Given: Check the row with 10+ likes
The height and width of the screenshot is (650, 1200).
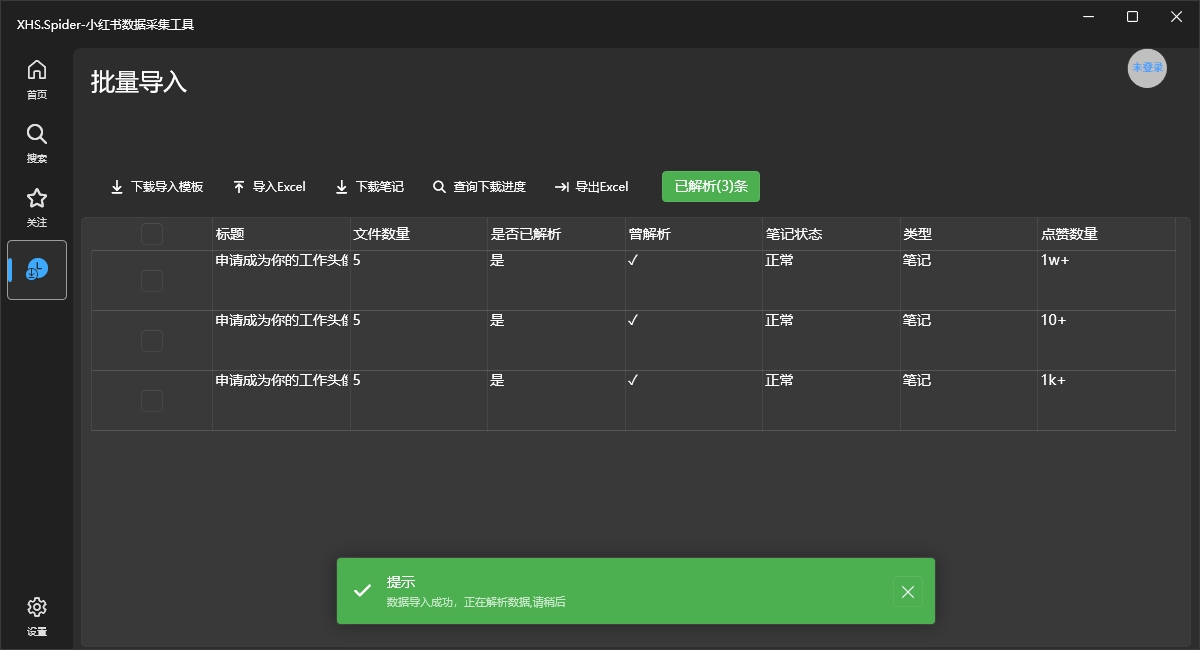Looking at the screenshot, I should coord(152,341).
